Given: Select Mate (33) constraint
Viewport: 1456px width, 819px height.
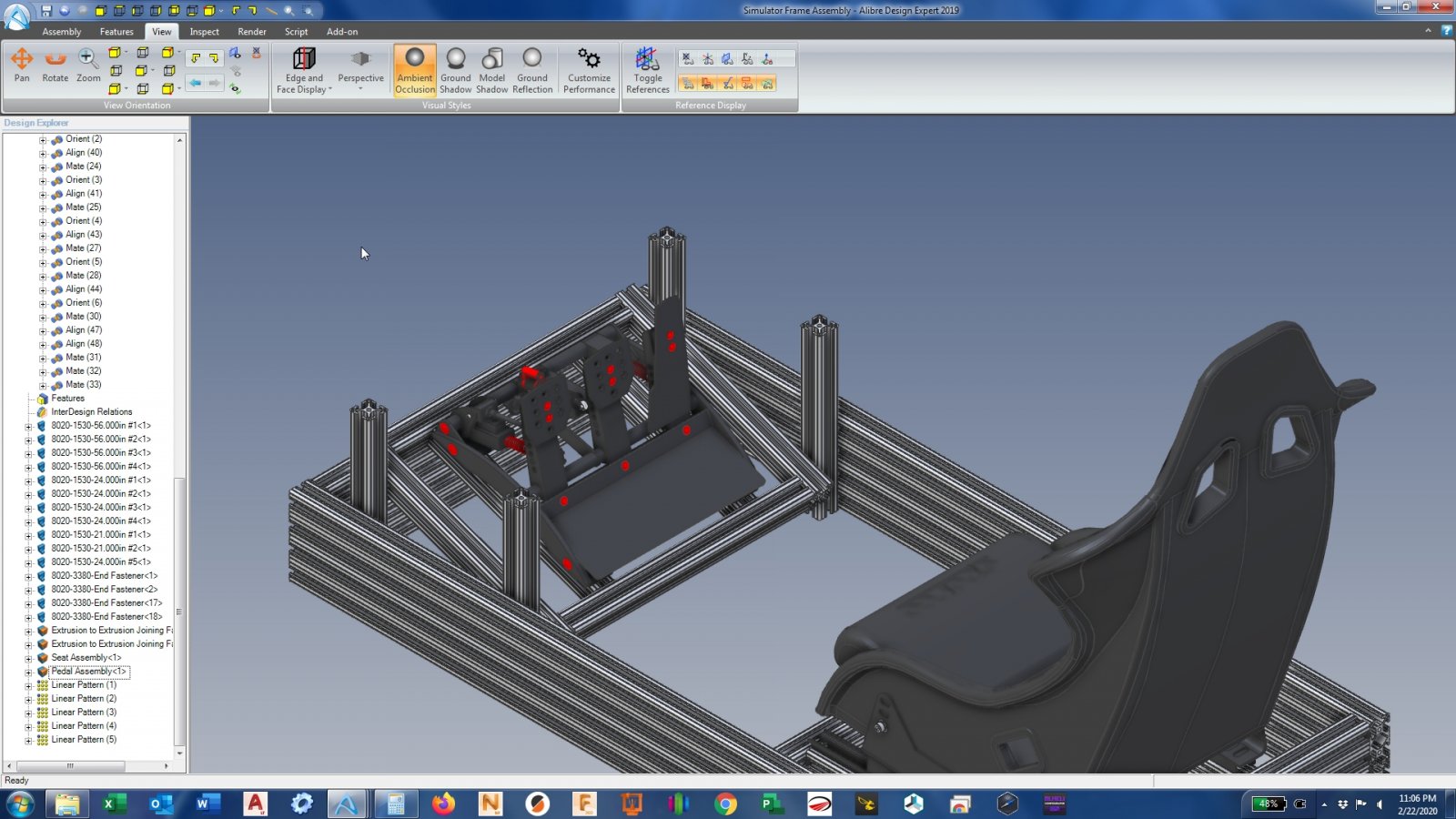Looking at the screenshot, I should click(84, 385).
